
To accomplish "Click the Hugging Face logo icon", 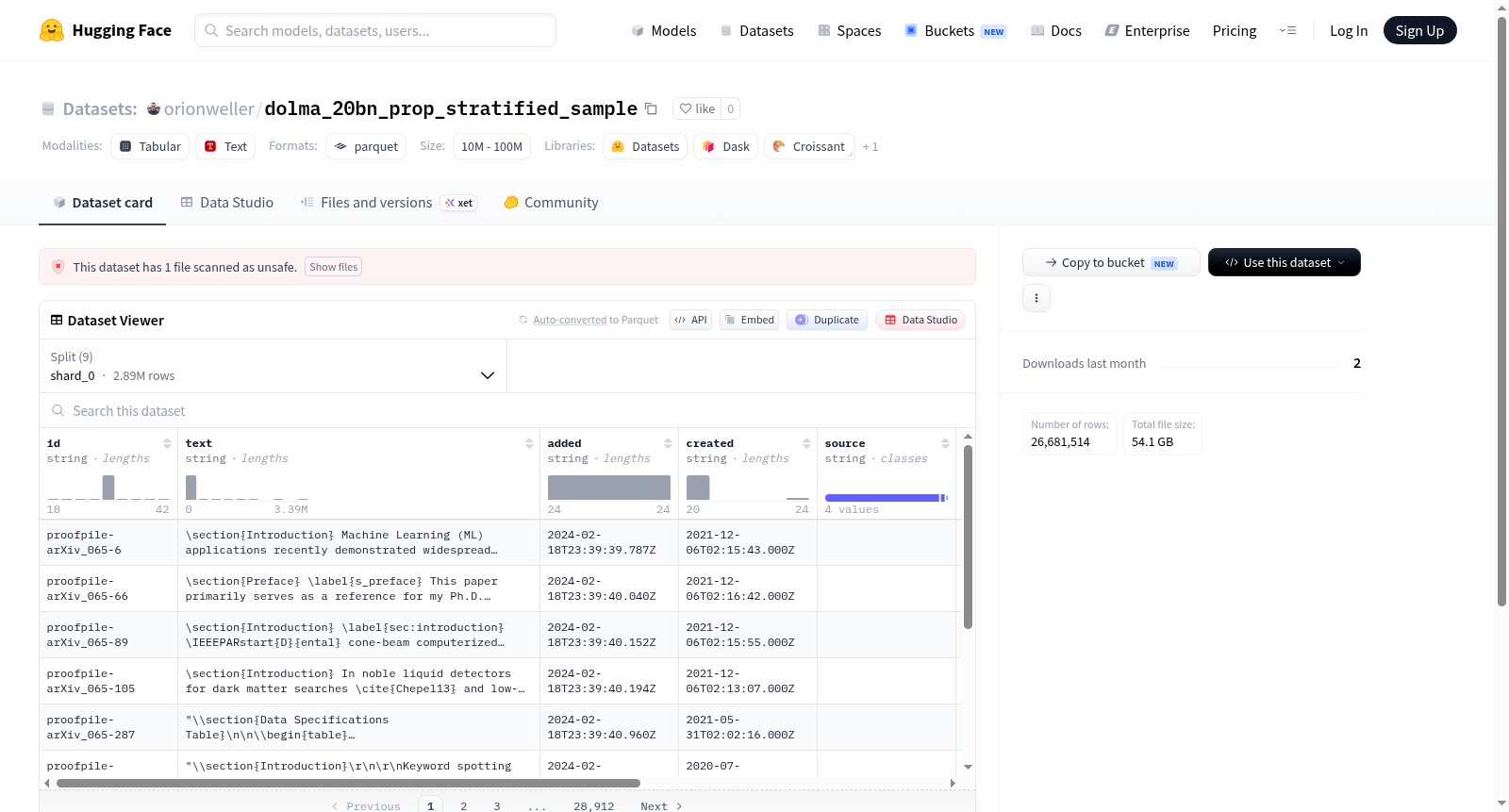I will click(52, 30).
